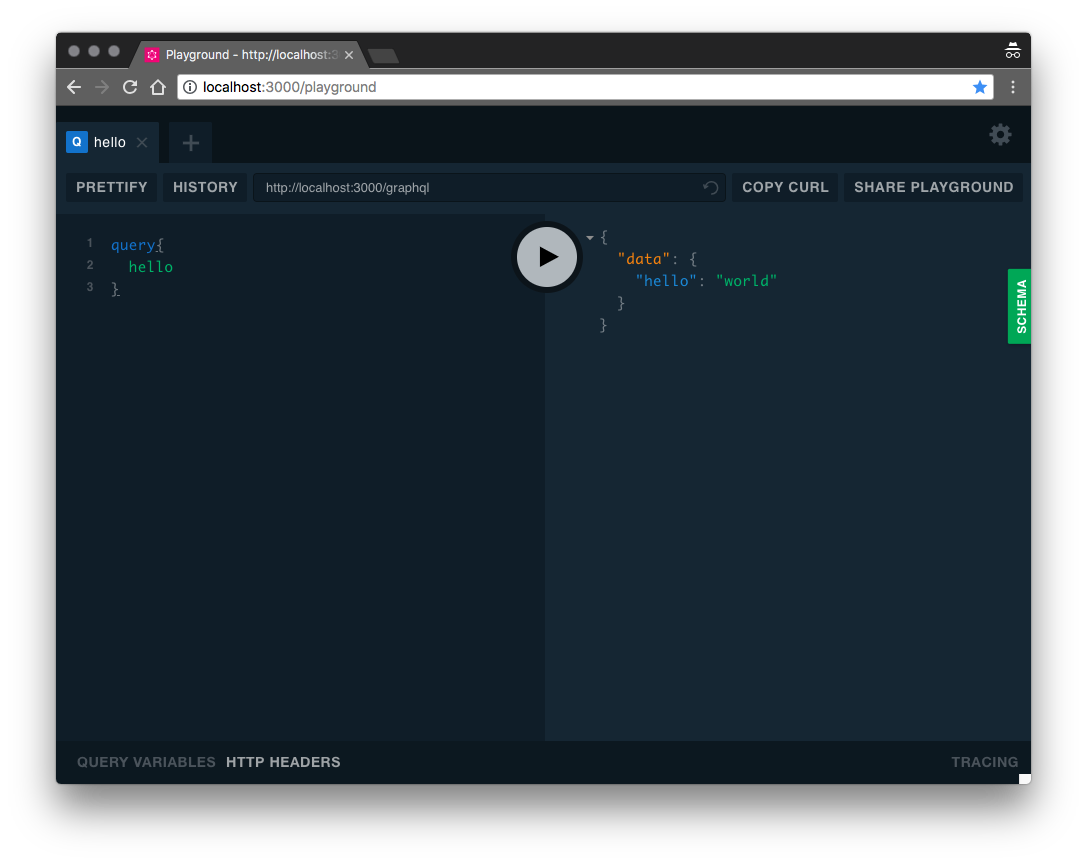Close the Playground browser tab
The image size is (1087, 864).
(349, 55)
